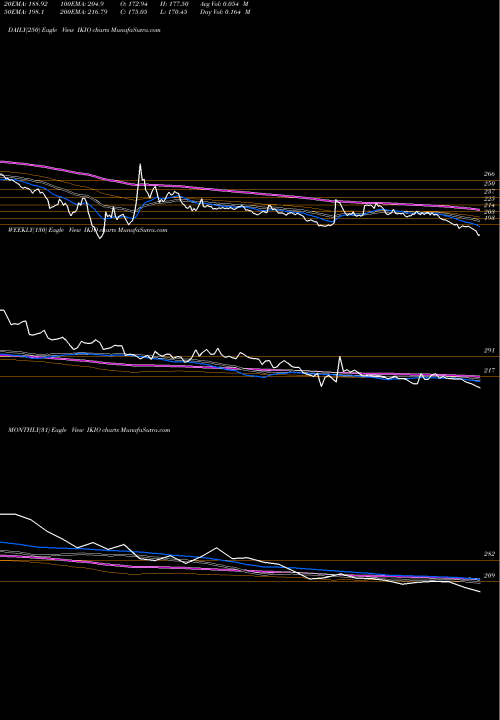Image resolution: width=500 pixels, height=720 pixels.
Task: Click the last price point on daily chart
Action: point(479,236)
